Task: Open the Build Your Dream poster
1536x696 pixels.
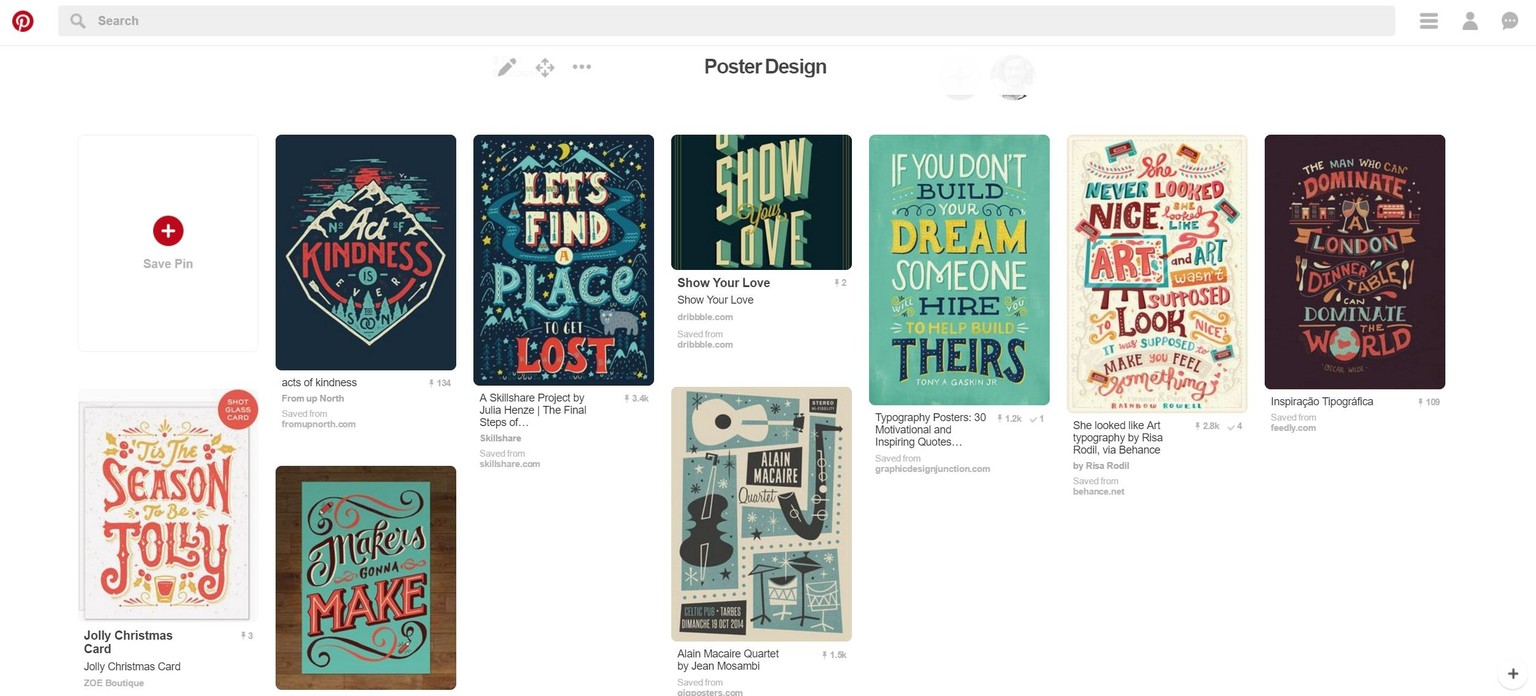Action: 959,270
